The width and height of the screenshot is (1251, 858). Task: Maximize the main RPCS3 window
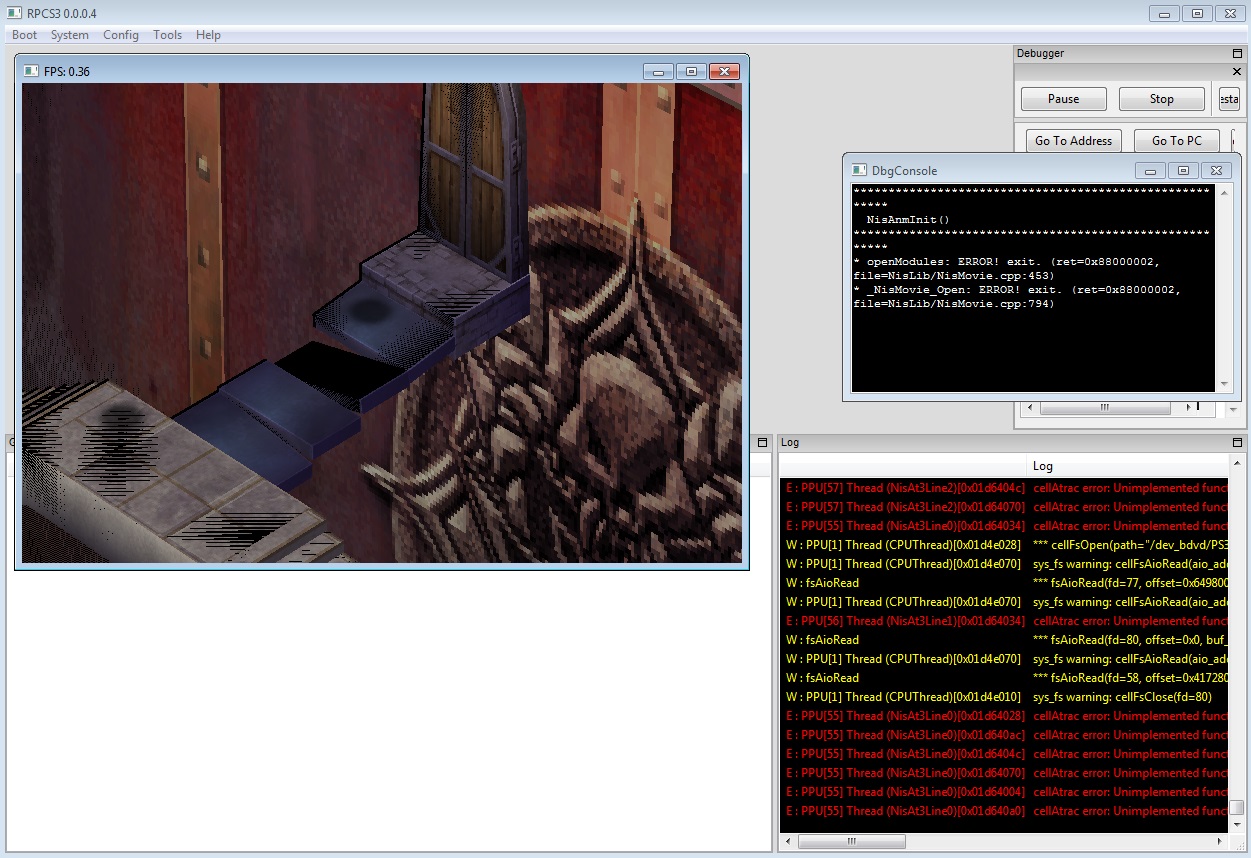pyautogui.click(x=1197, y=14)
